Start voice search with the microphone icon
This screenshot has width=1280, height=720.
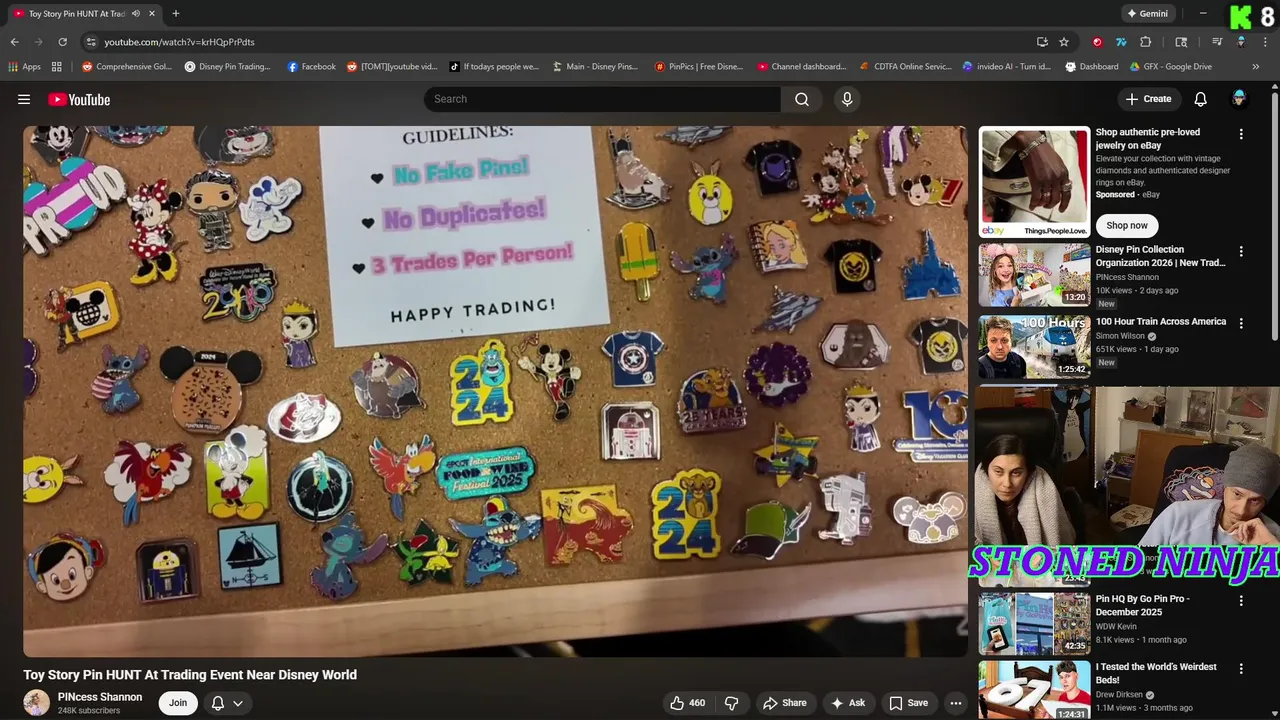(x=847, y=99)
